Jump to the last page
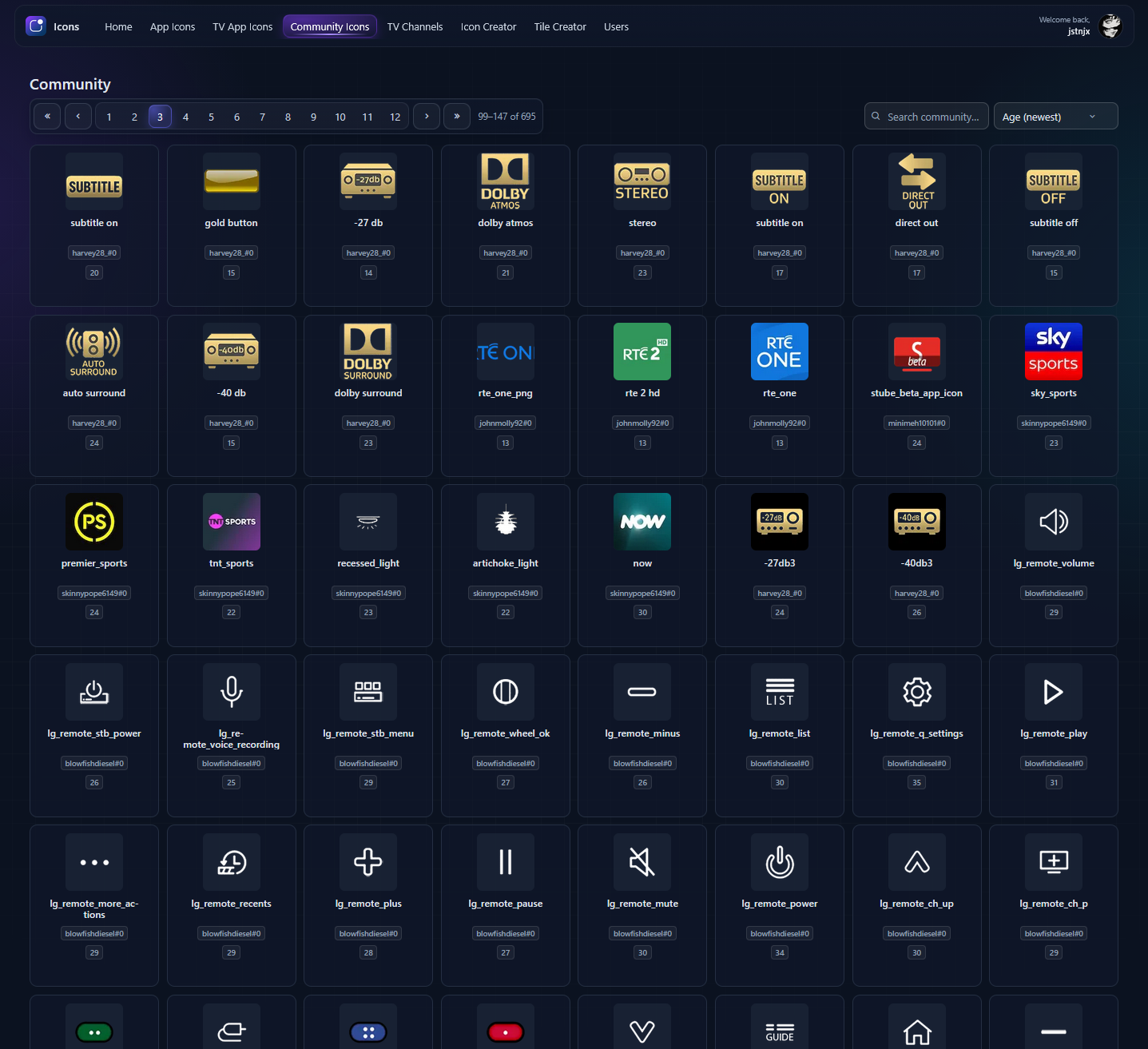 (x=457, y=117)
